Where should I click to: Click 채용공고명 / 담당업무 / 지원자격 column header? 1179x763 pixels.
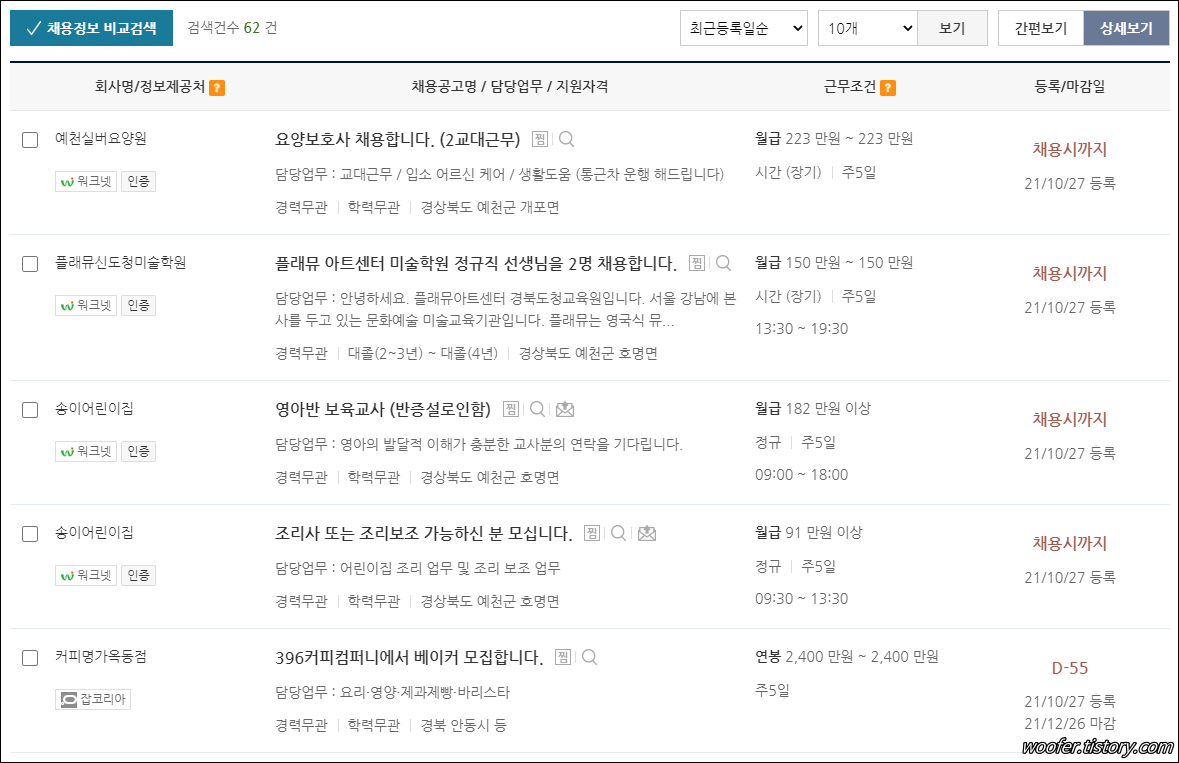coord(510,86)
